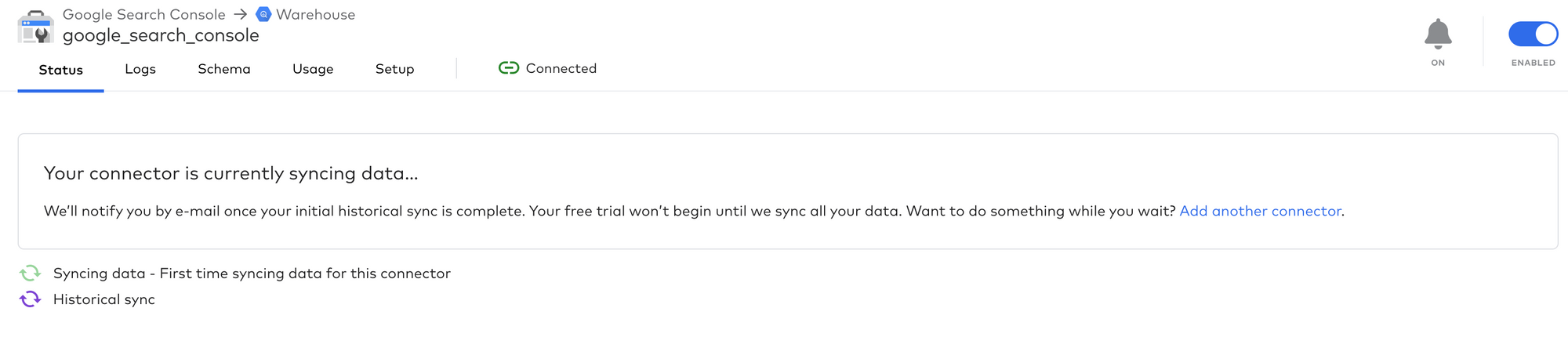
Task: Click the arrow between source and Warehouse
Action: tap(241, 14)
